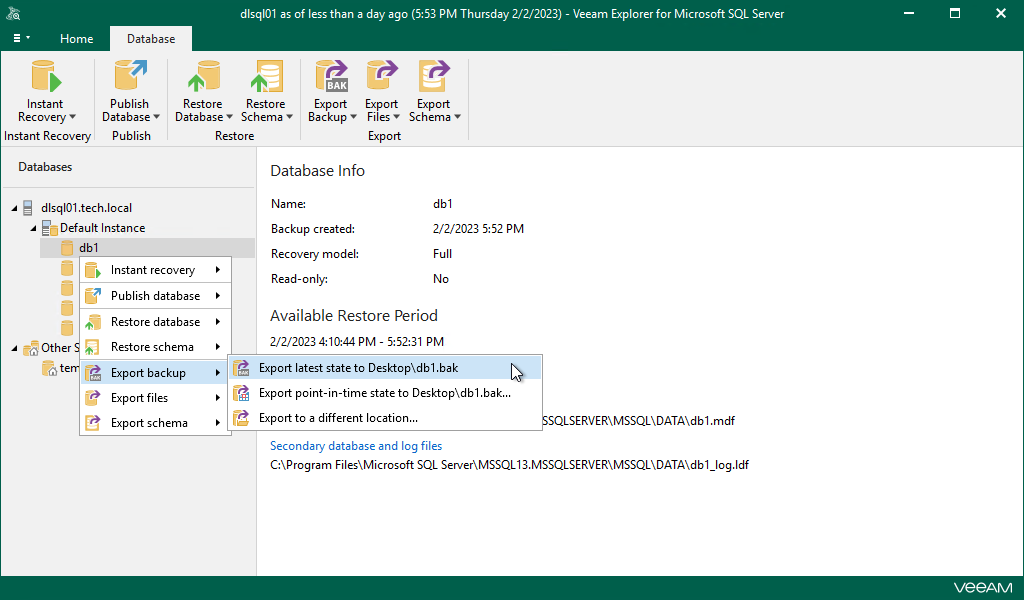Click the Default Instance icon in tree

(x=50, y=228)
